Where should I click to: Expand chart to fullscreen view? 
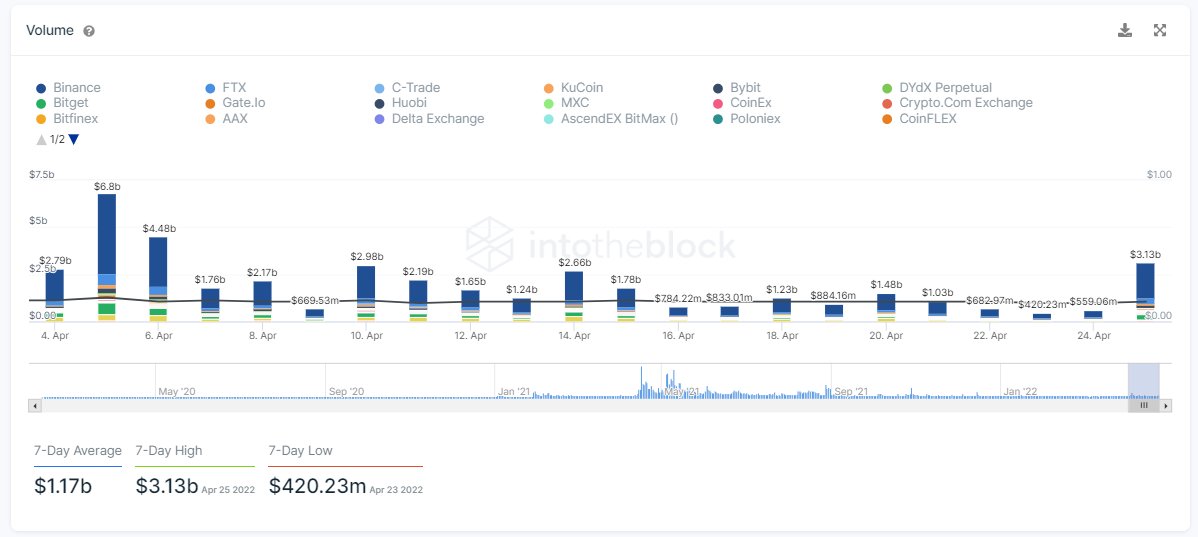click(x=1160, y=31)
